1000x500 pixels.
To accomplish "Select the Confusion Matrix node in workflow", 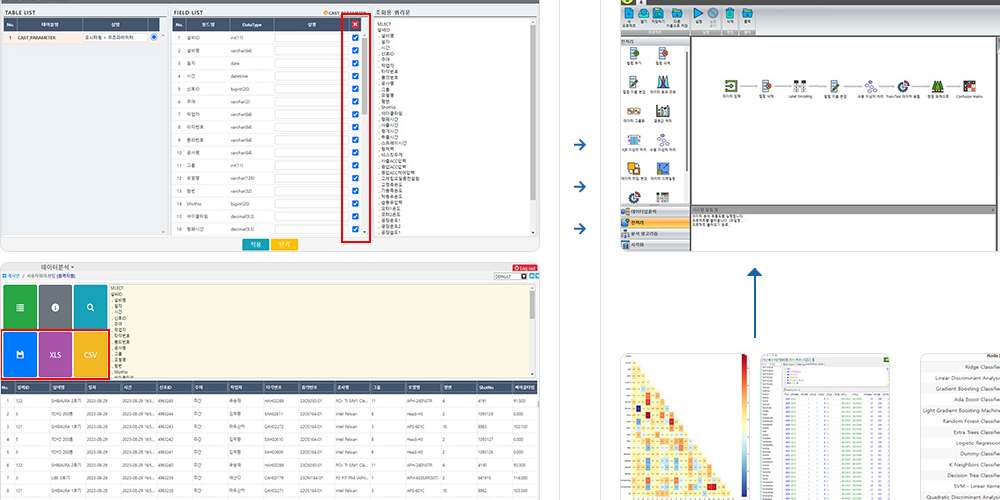I will 969,88.
